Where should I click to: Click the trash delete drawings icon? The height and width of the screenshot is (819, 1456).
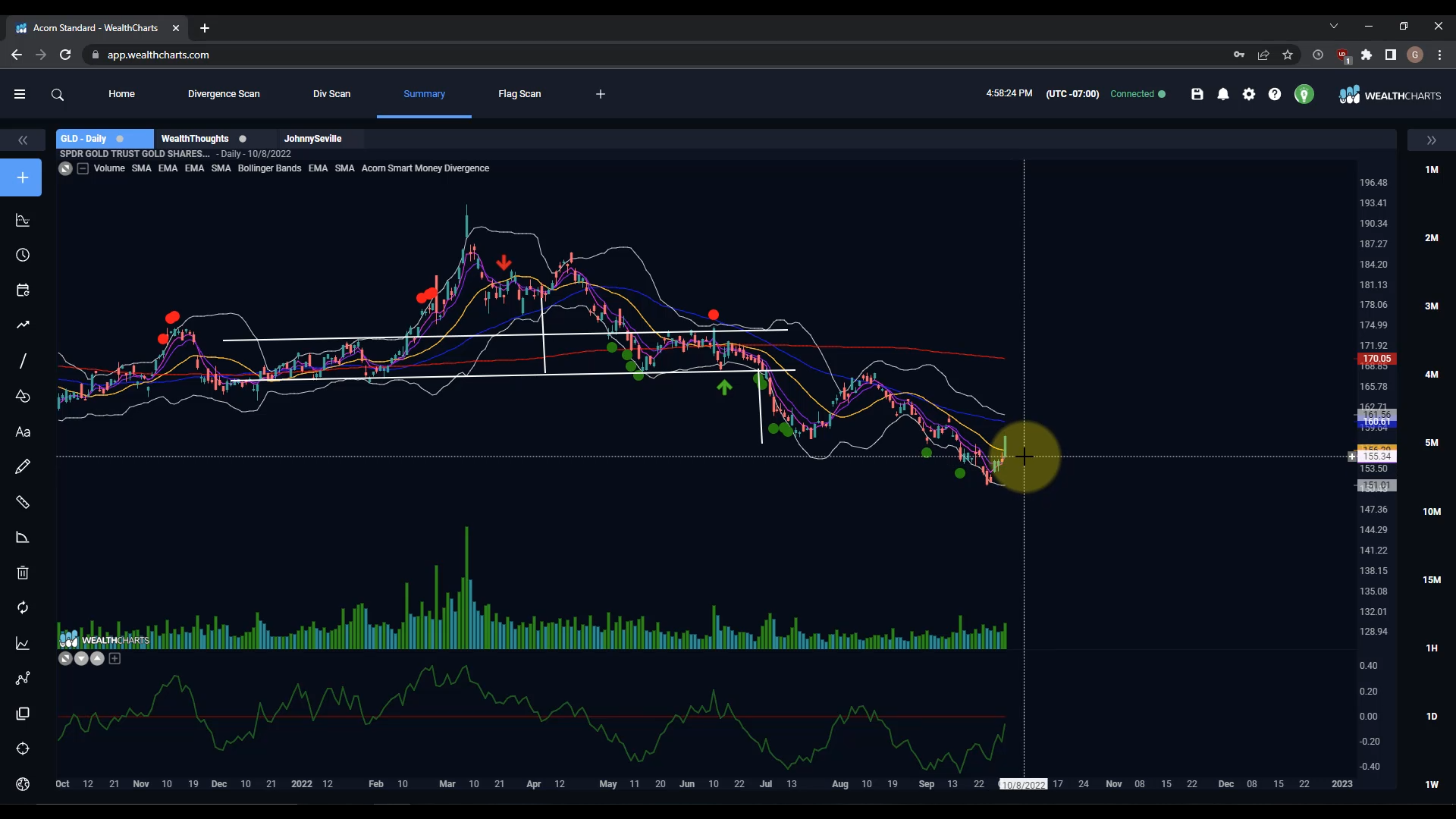point(23,573)
